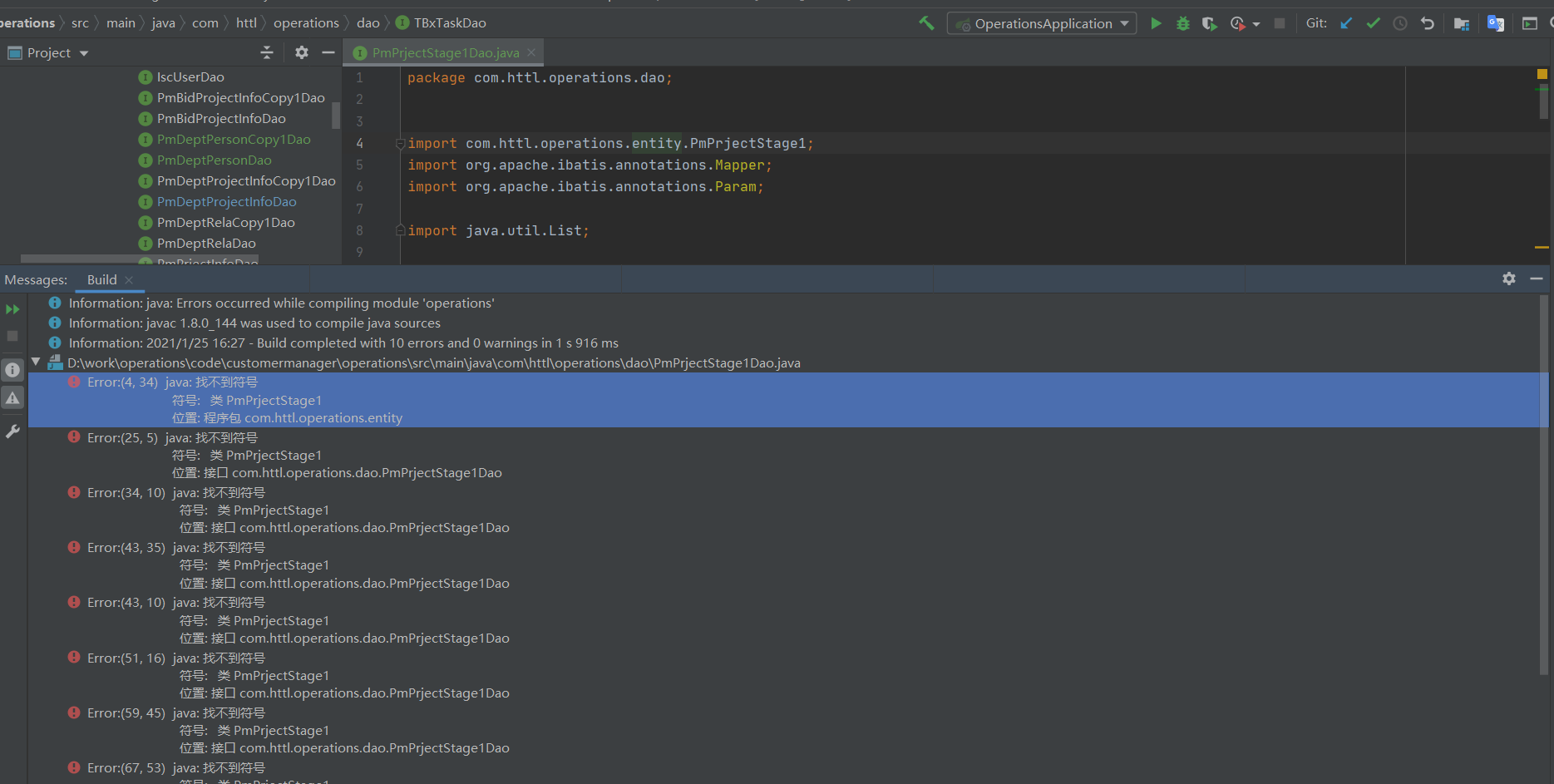Run OperationsApplication with the green play button
Viewport: 1554px width, 784px height.
pos(1156,23)
